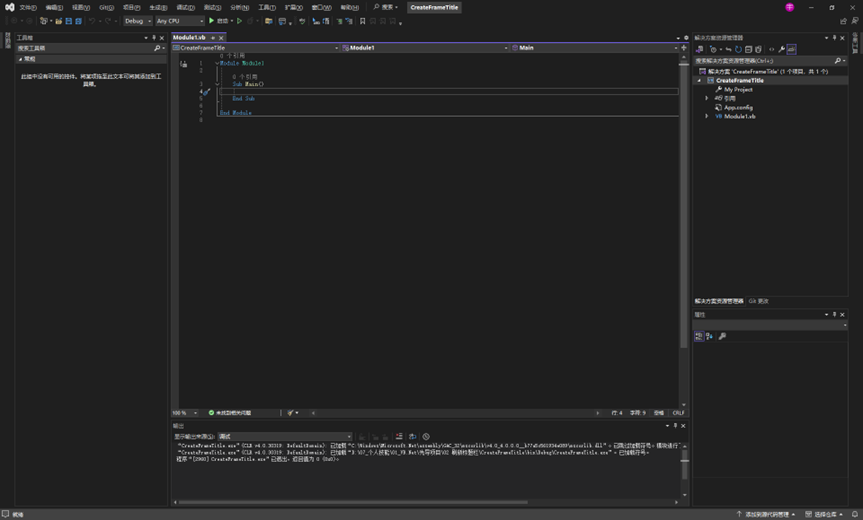Click the Open File folder icon in toolbar

coord(58,21)
